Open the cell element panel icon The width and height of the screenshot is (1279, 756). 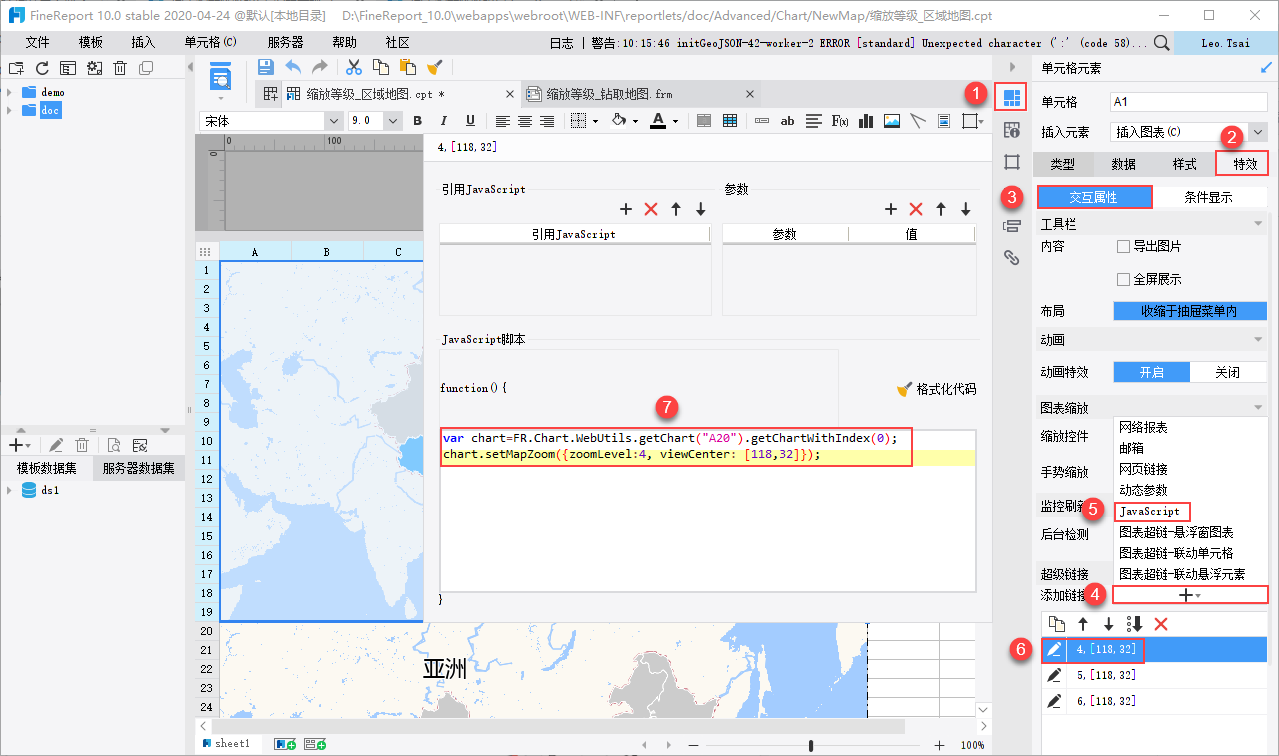pyautogui.click(x=1011, y=97)
